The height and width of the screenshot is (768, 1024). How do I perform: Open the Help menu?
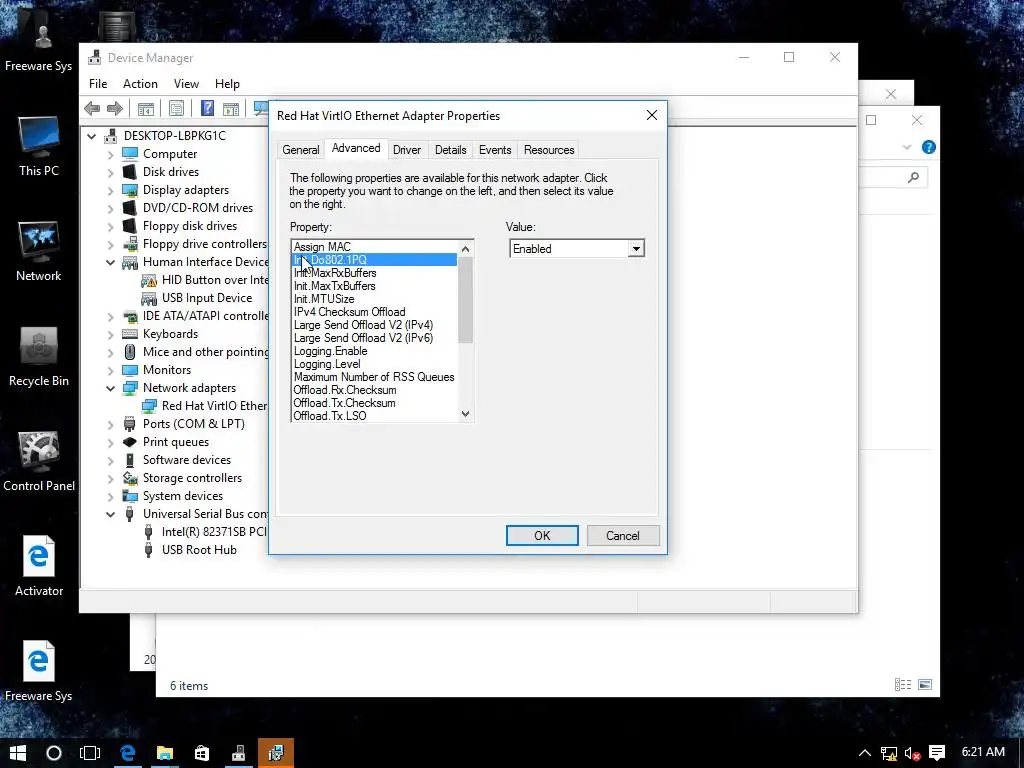pyautogui.click(x=227, y=84)
